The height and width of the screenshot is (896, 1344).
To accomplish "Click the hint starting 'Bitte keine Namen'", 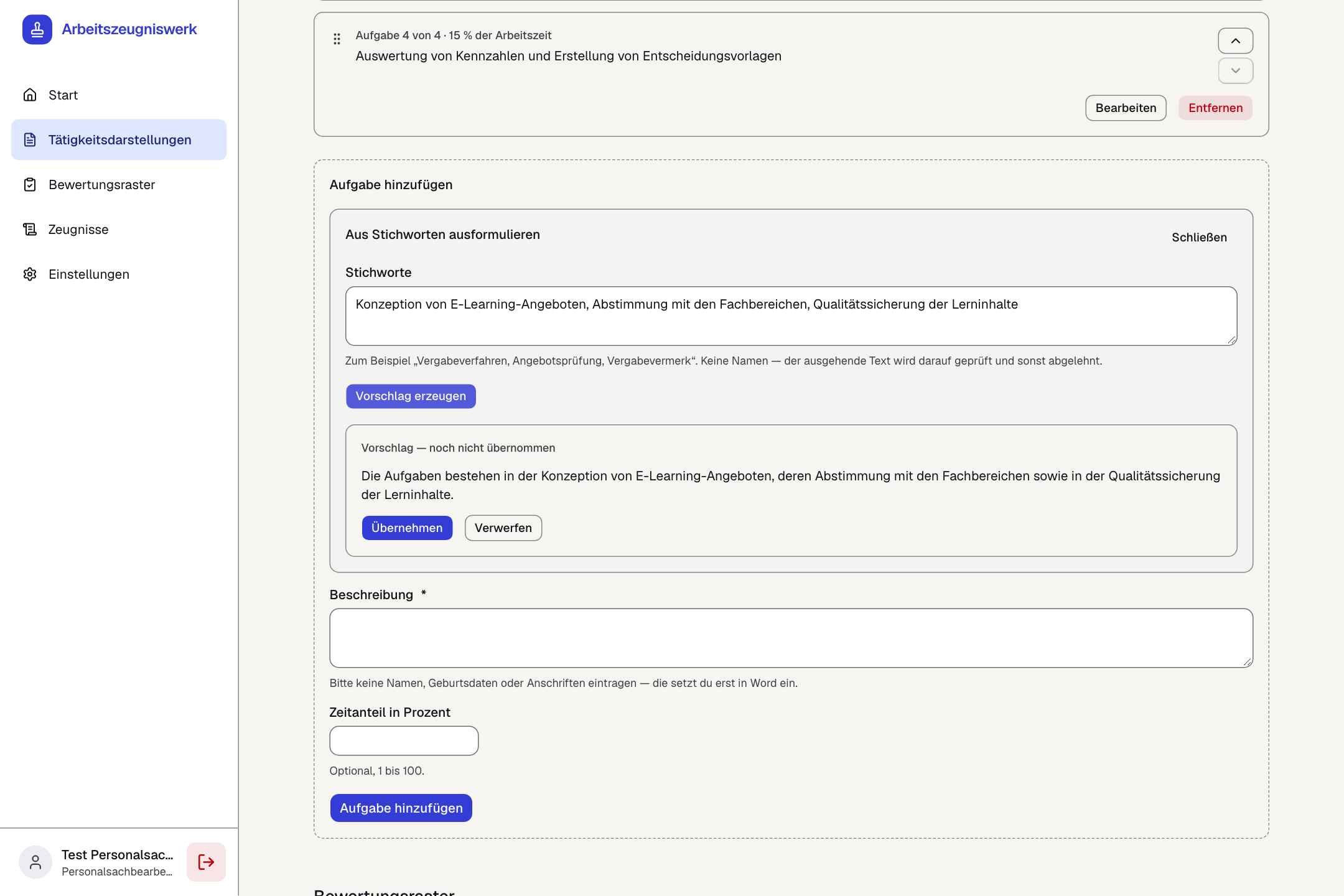I will point(563,683).
